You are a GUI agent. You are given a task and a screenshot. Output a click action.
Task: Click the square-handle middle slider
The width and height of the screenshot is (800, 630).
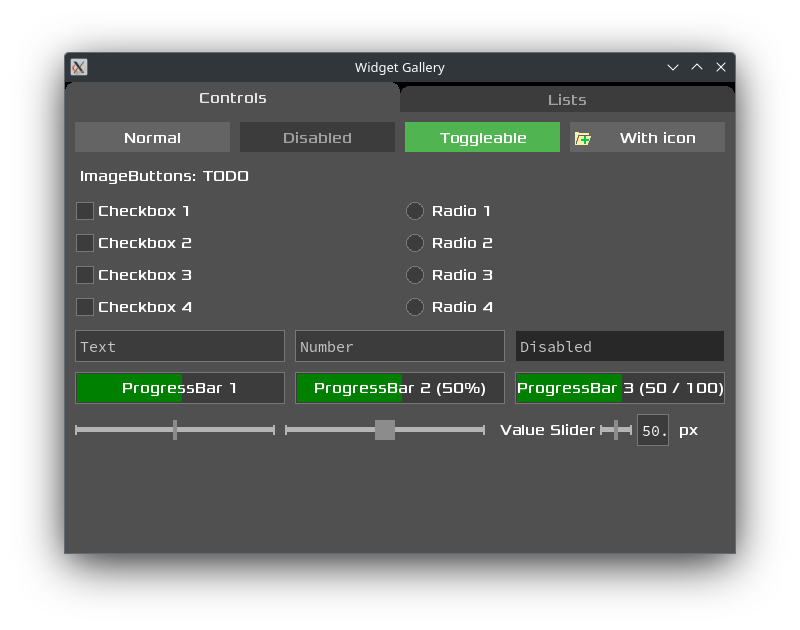(385, 430)
